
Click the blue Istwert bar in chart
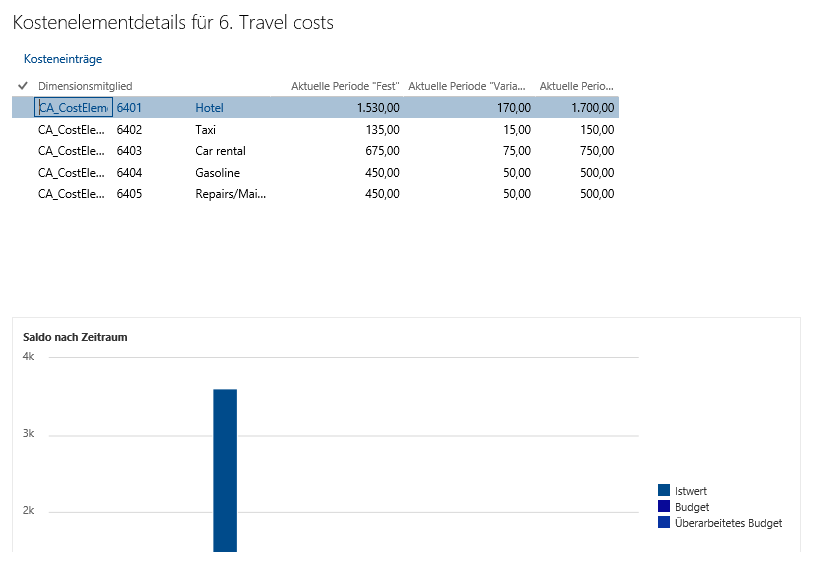(x=225, y=470)
